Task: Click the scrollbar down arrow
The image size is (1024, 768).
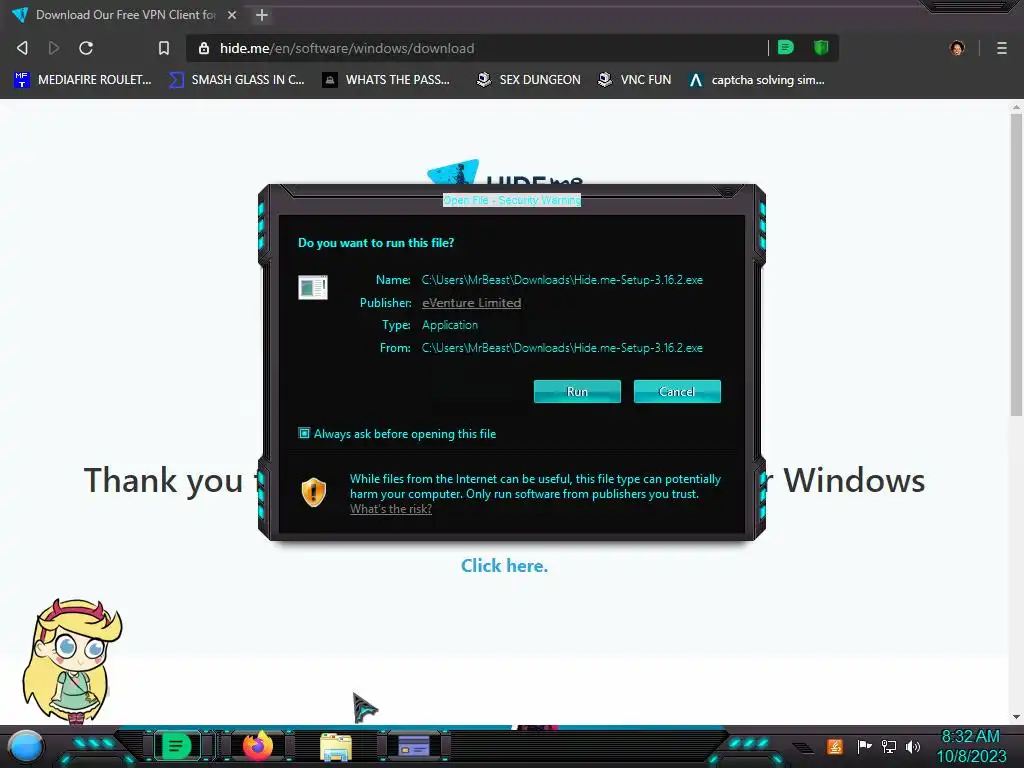Action: tap(1016, 717)
